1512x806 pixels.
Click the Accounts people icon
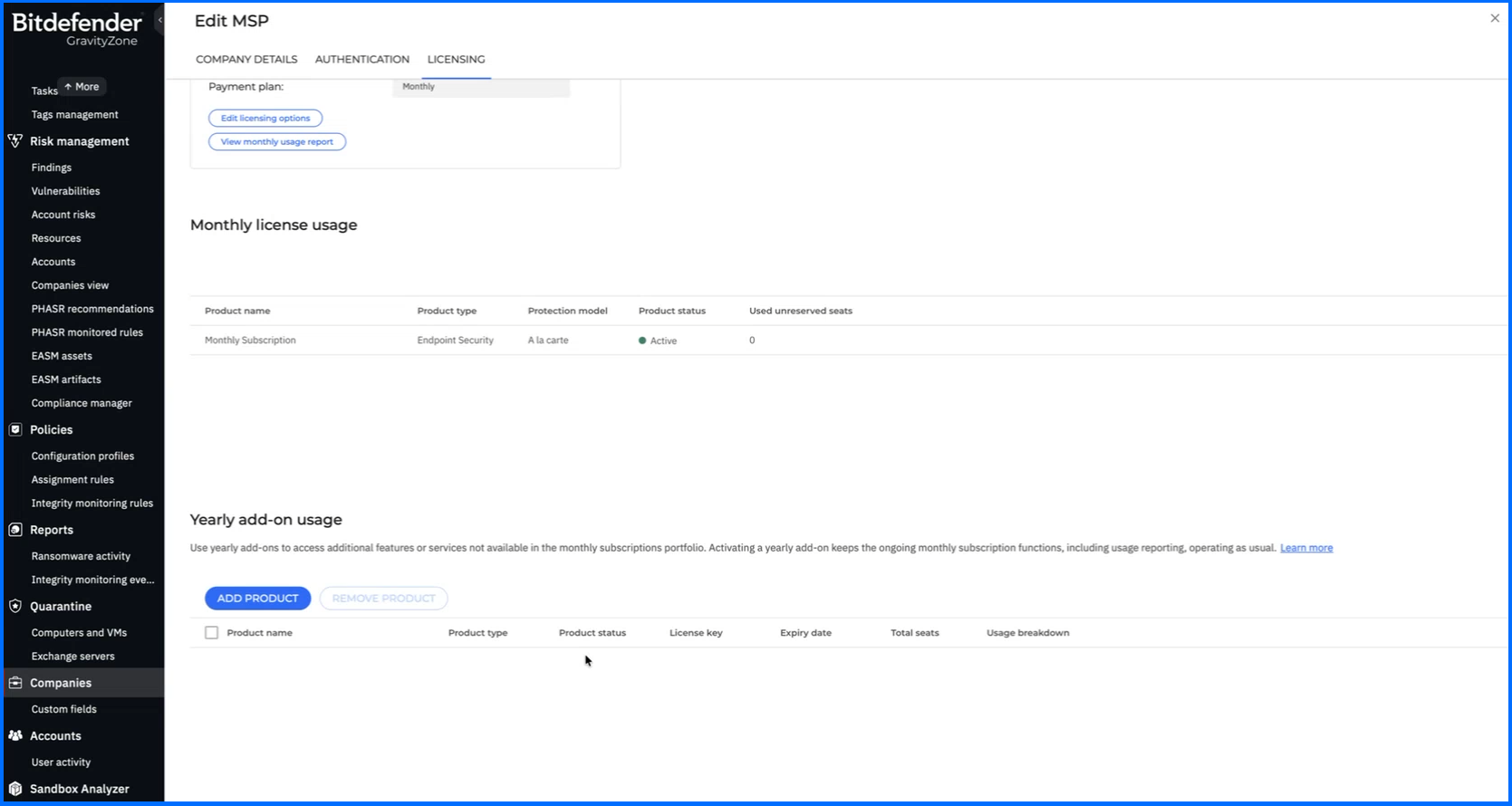[15, 736]
